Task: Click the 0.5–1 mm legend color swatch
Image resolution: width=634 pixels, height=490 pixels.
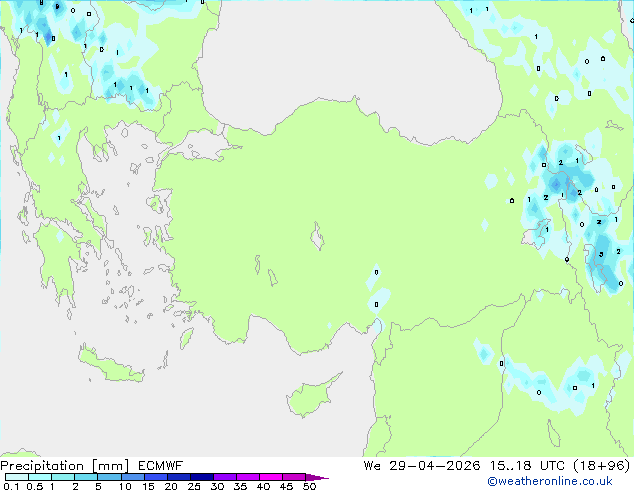Action: tap(40, 477)
